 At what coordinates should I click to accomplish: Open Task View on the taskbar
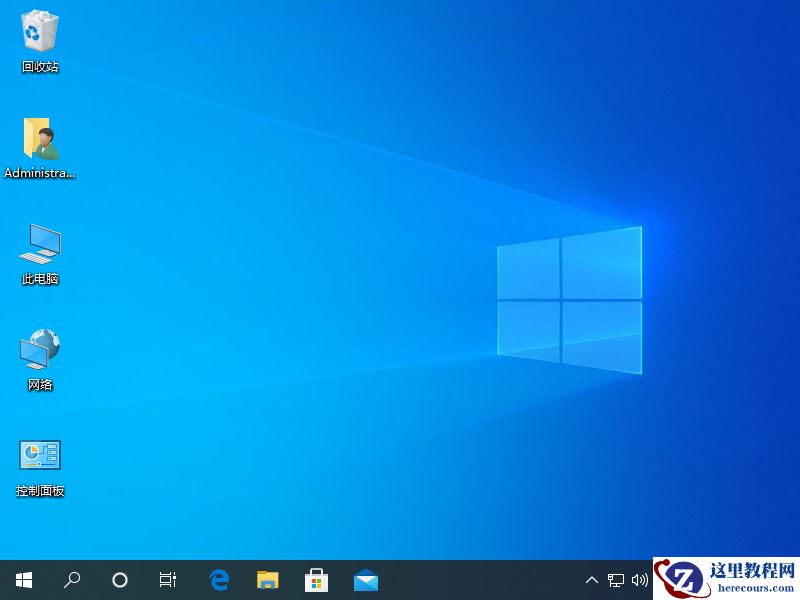click(x=167, y=580)
